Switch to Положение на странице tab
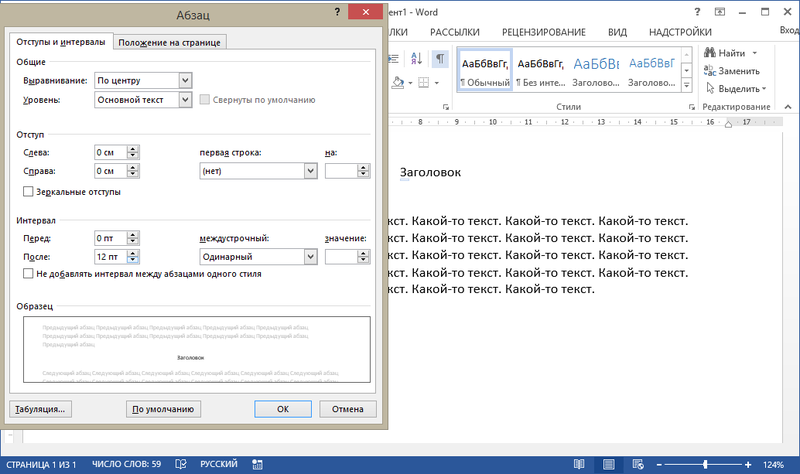800x474 pixels. [x=170, y=42]
